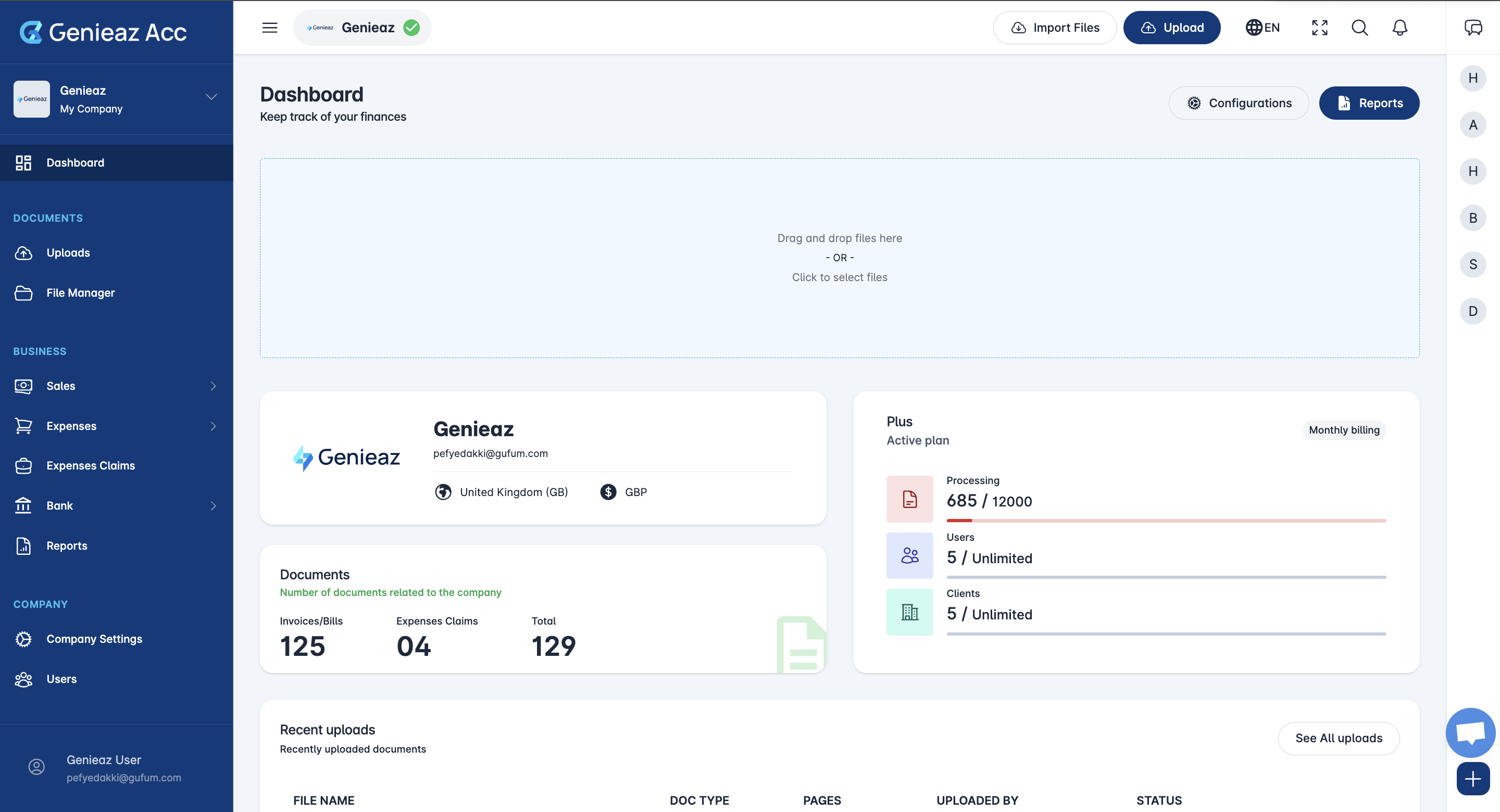Select the avatar labeled S in right panel

point(1472,264)
